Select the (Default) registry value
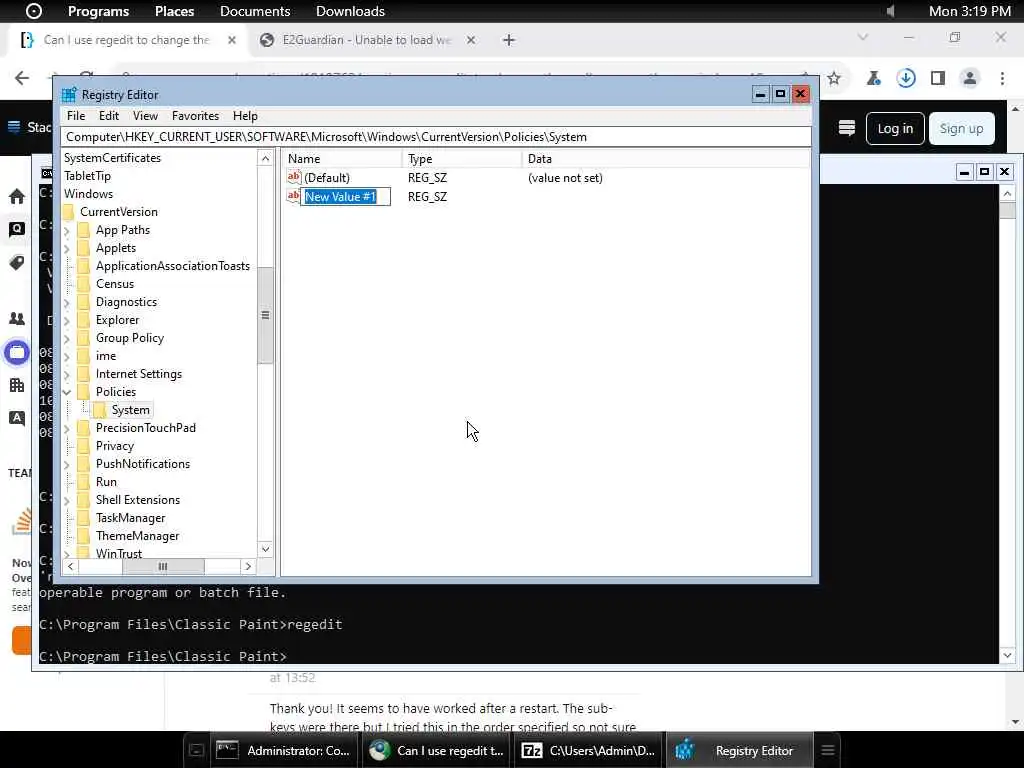This screenshot has width=1024, height=768. point(327,178)
